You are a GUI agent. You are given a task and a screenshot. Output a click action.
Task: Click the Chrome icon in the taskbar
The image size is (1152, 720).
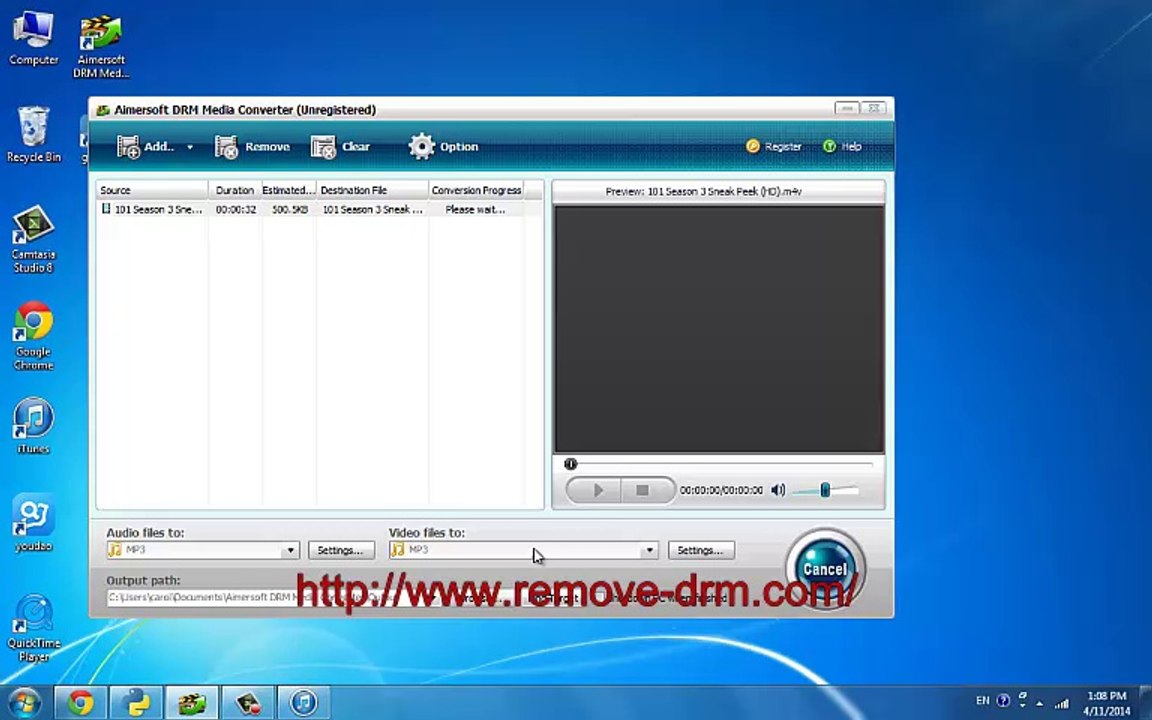pos(81,703)
